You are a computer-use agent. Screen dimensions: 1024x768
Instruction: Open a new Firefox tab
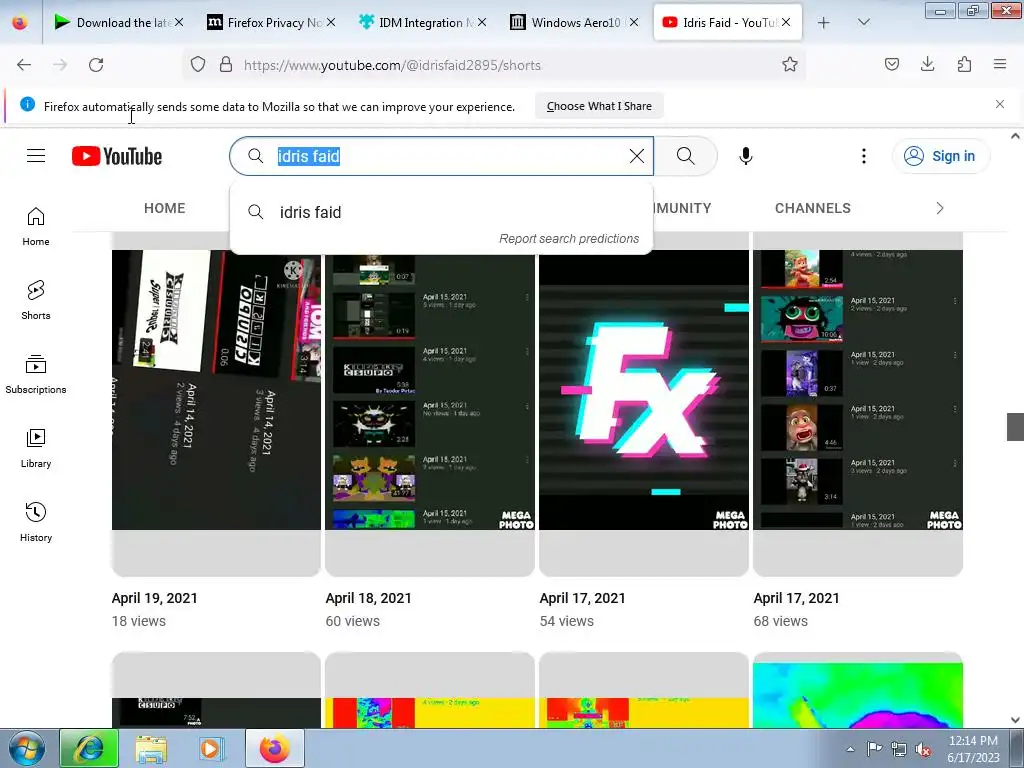824,22
